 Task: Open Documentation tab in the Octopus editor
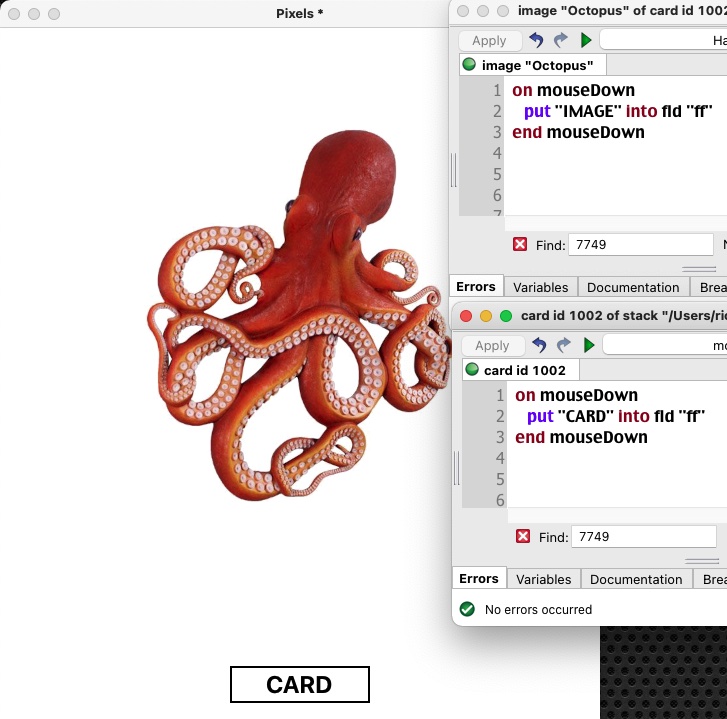tap(633, 287)
